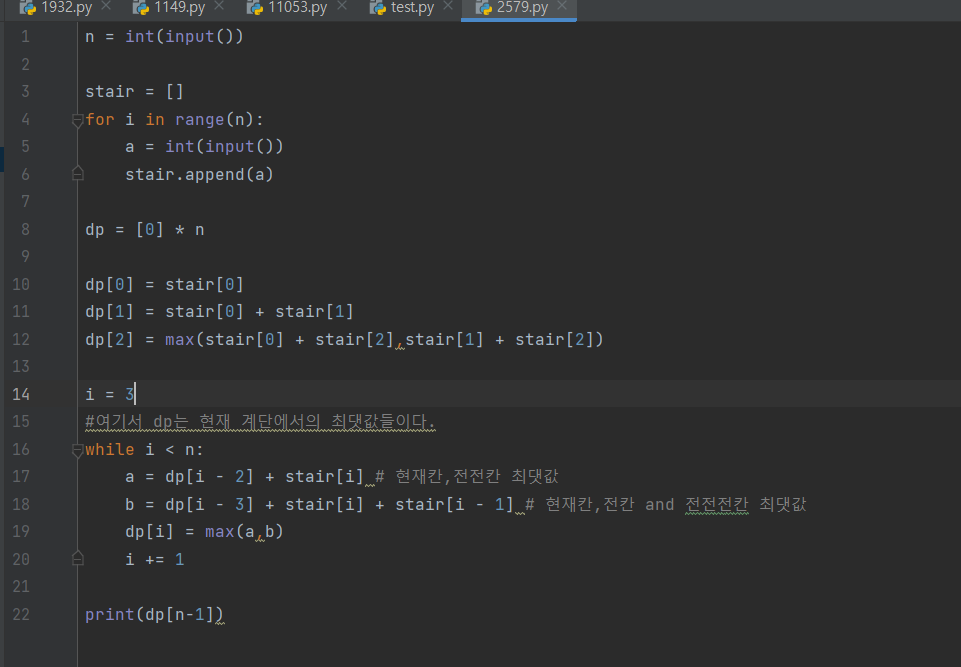Switch to the 1932.py tab
Image resolution: width=961 pixels, height=667 pixels.
click(66, 7)
